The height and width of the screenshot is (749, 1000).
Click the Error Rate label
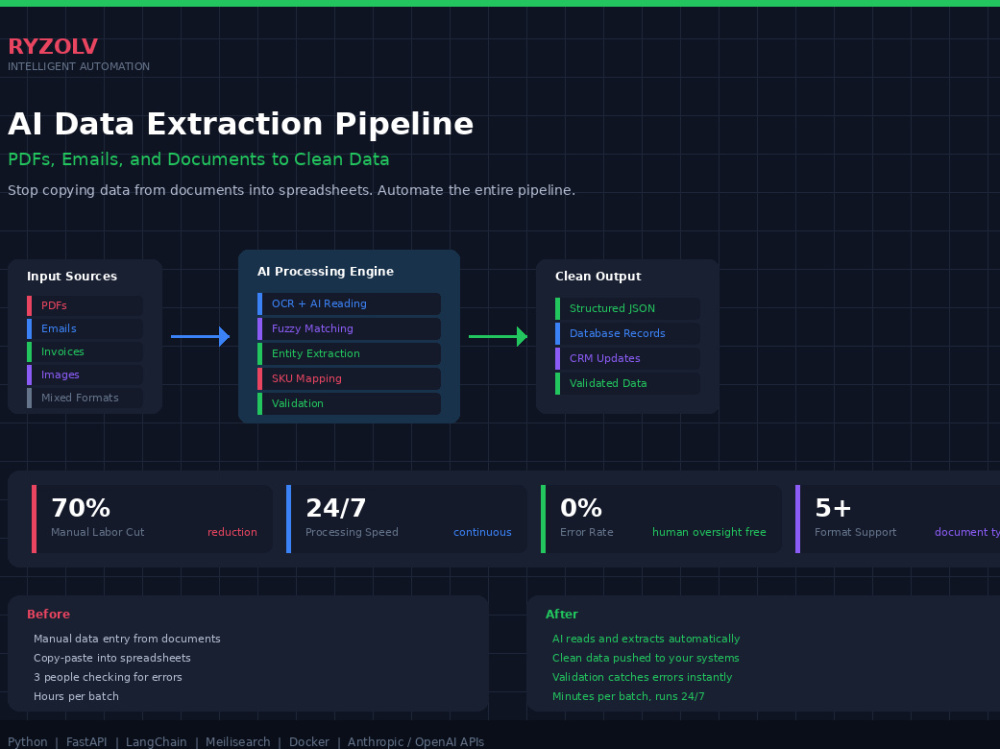coord(587,532)
